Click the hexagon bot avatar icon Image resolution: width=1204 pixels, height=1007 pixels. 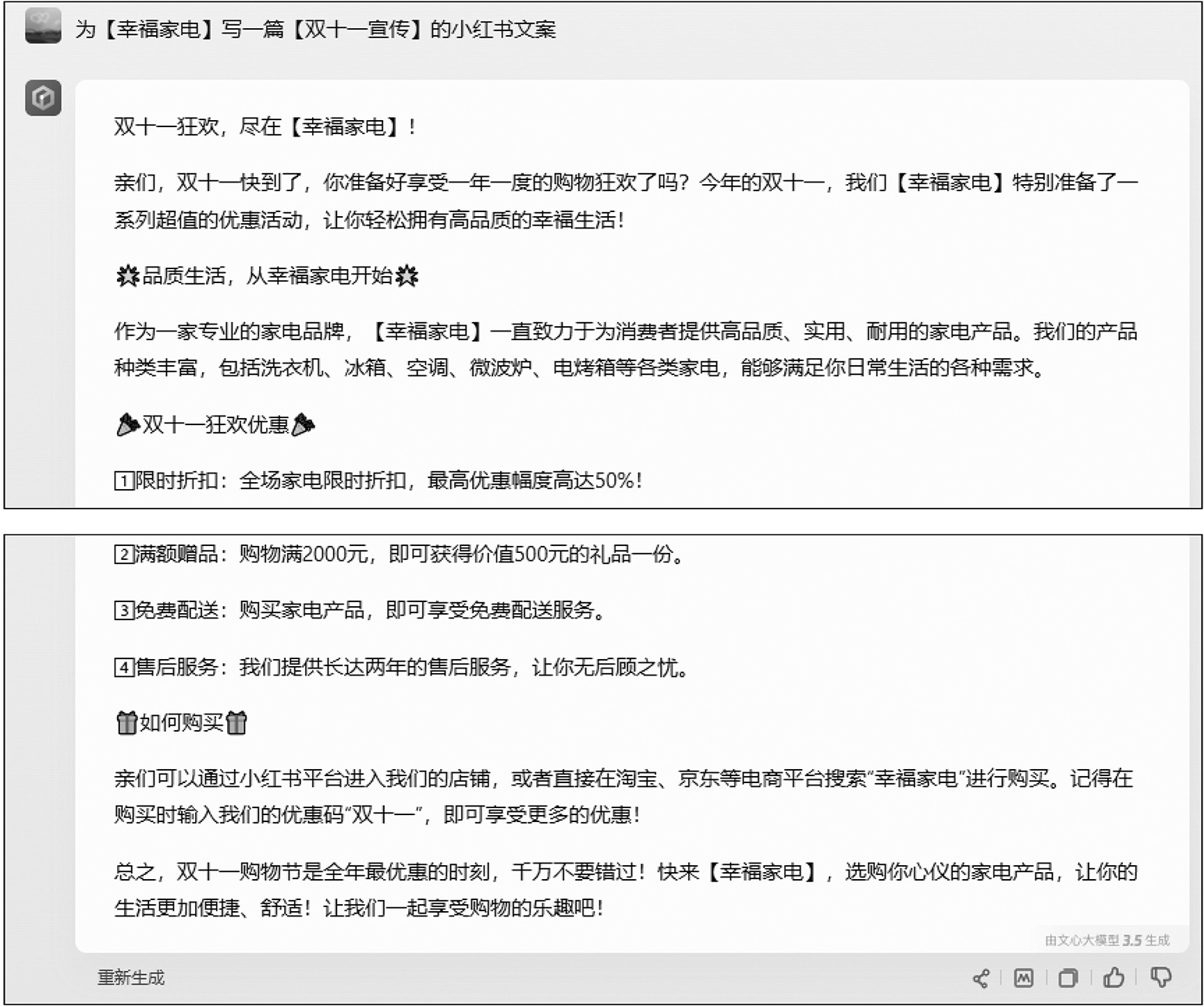pos(43,98)
